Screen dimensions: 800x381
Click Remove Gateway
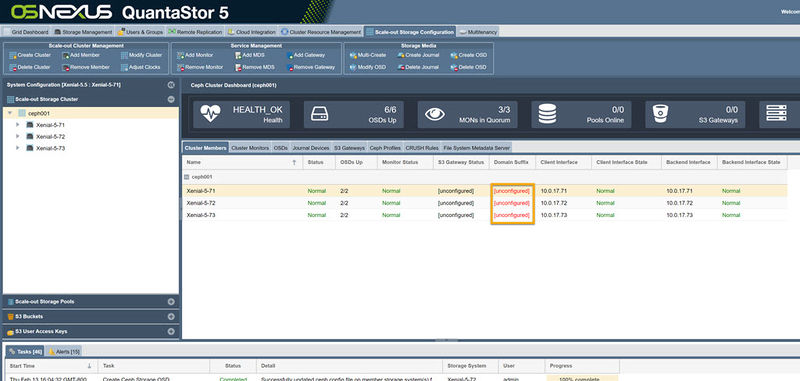pos(310,67)
